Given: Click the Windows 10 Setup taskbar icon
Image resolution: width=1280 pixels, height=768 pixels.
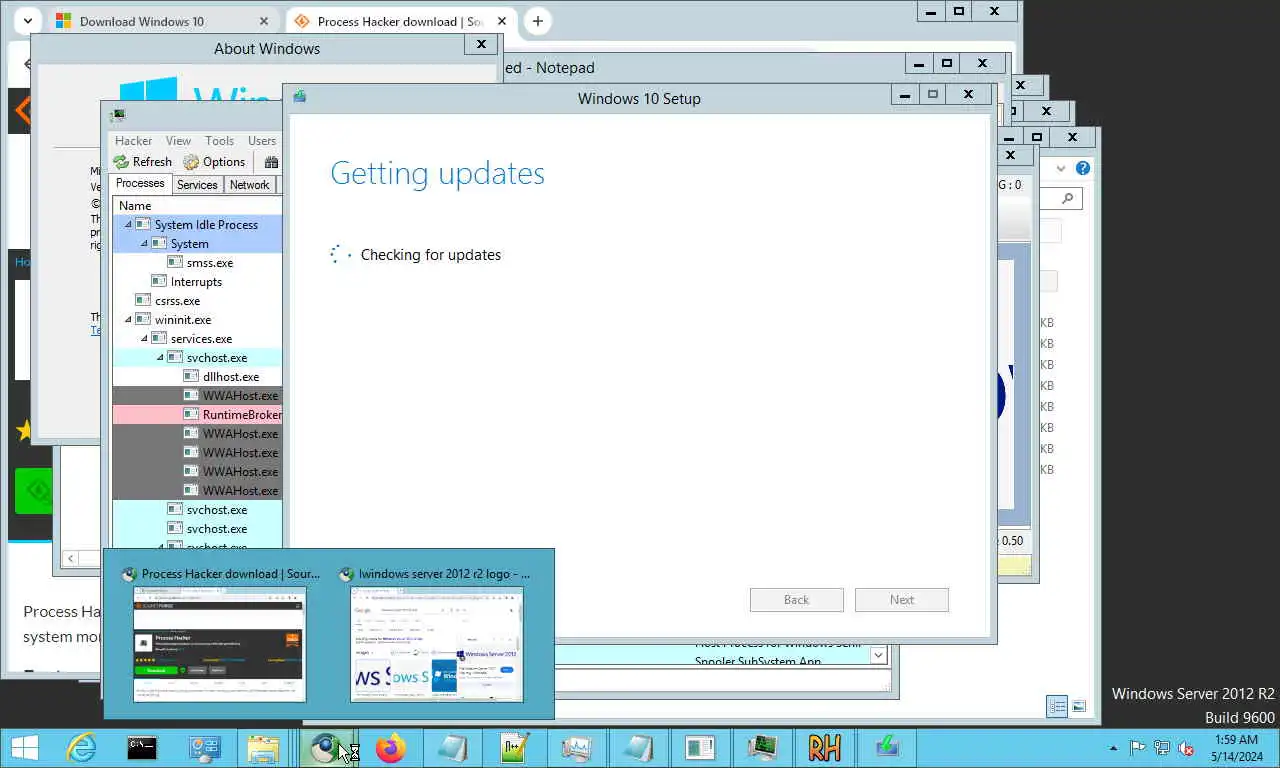Looking at the screenshot, I should 887,748.
